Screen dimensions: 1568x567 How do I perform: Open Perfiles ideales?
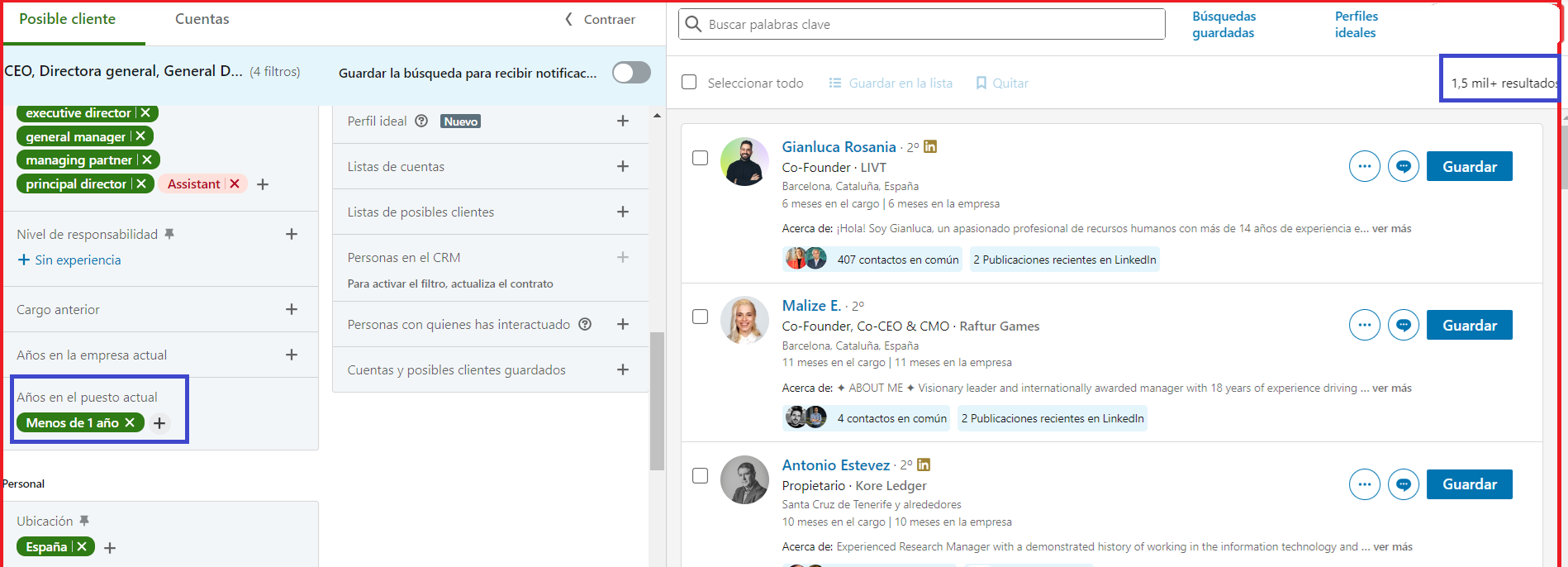coord(1356,25)
